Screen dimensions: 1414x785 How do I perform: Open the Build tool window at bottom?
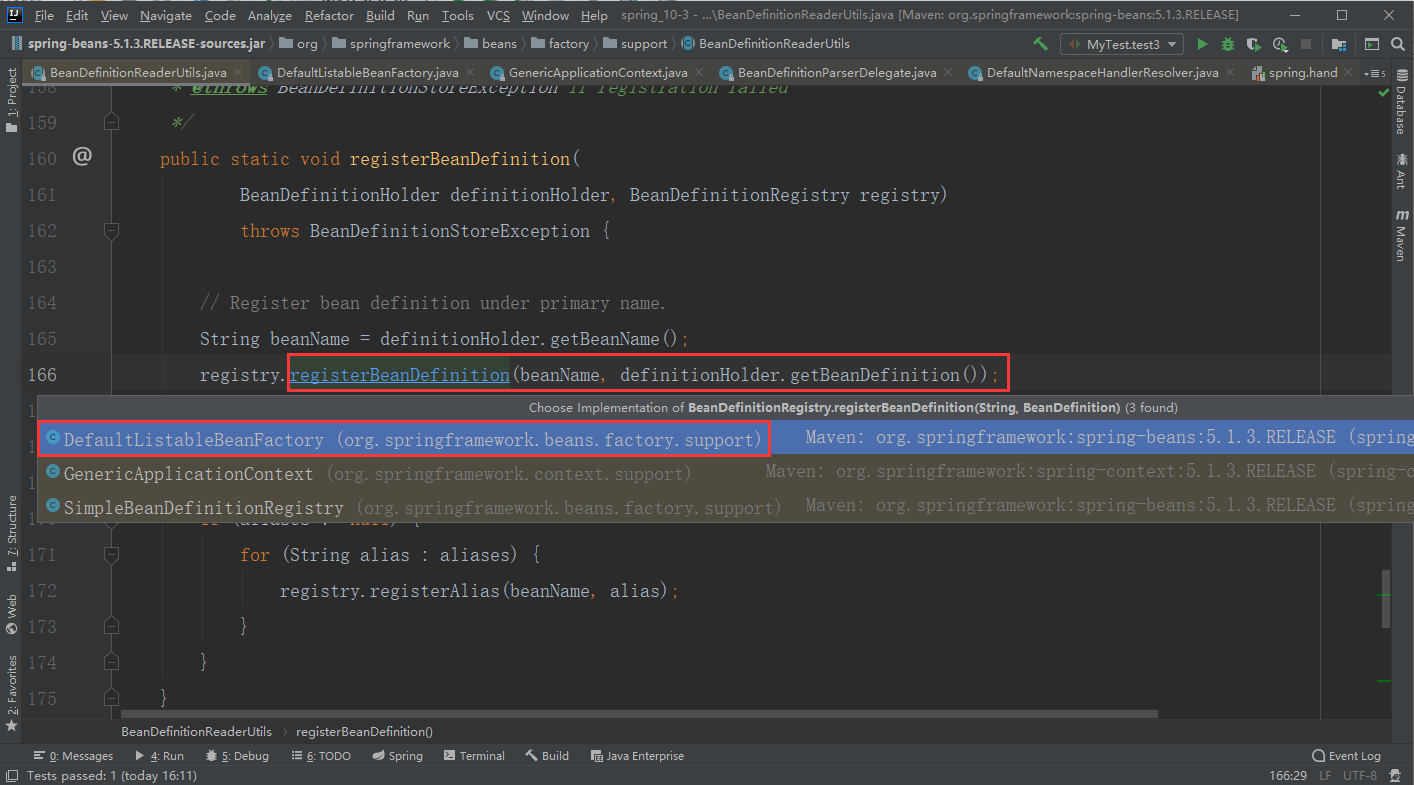[548, 756]
